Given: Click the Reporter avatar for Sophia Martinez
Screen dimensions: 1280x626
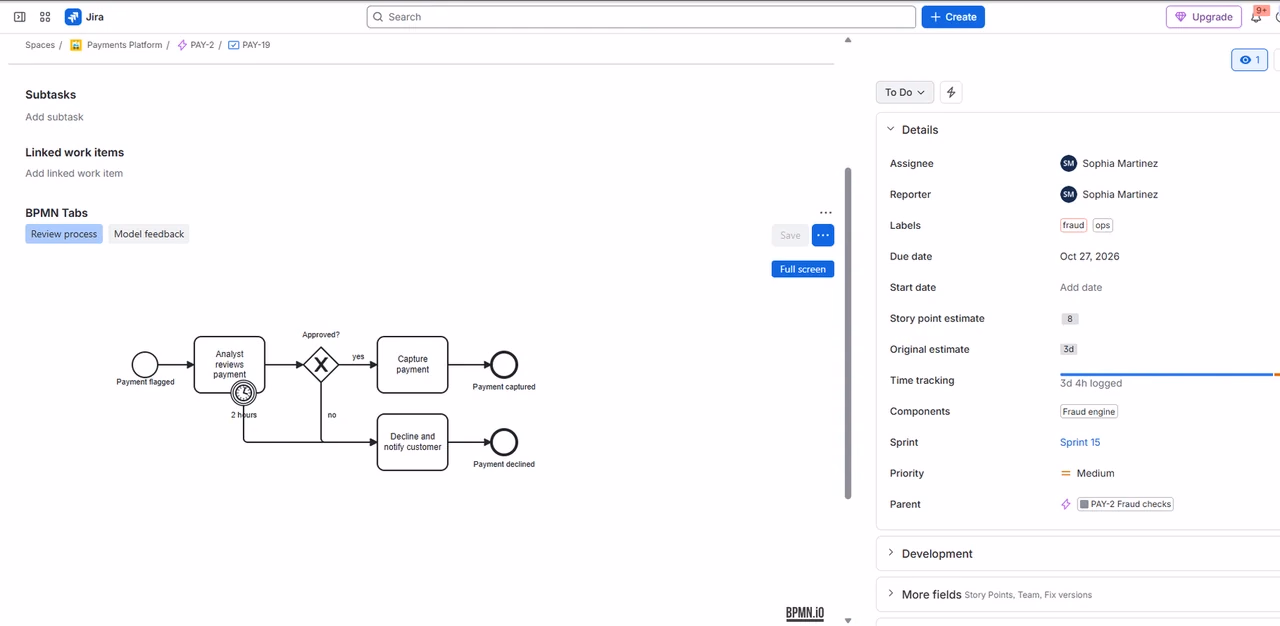Looking at the screenshot, I should (x=1069, y=194).
